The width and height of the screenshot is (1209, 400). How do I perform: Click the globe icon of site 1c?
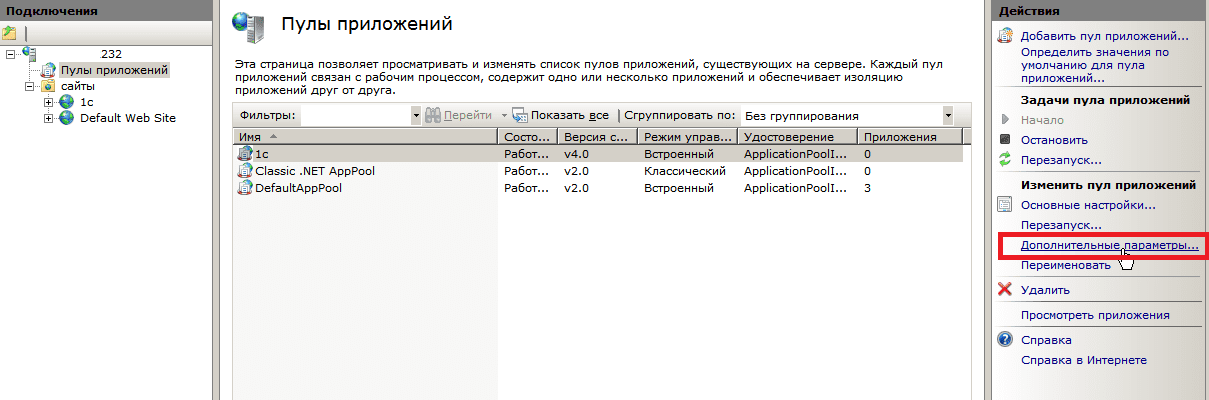67,102
